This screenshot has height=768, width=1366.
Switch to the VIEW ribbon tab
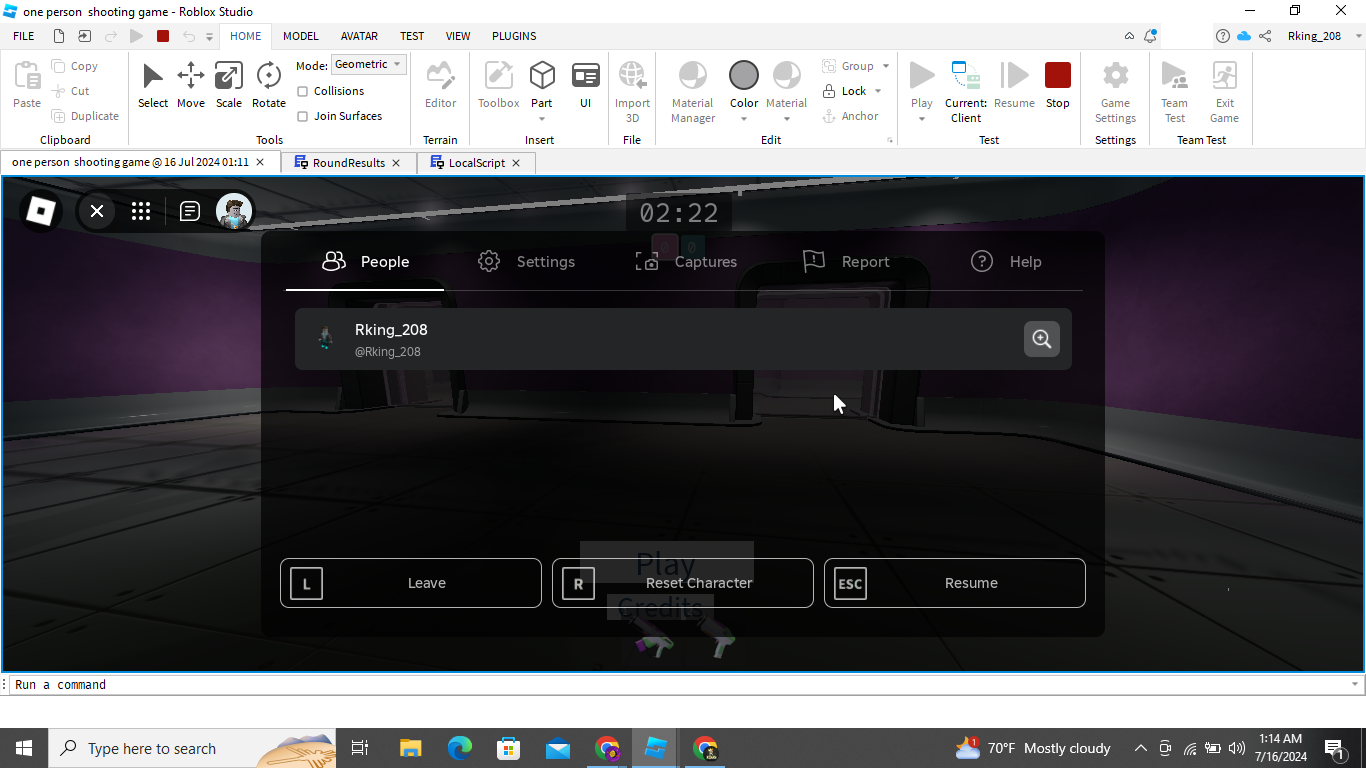point(458,36)
